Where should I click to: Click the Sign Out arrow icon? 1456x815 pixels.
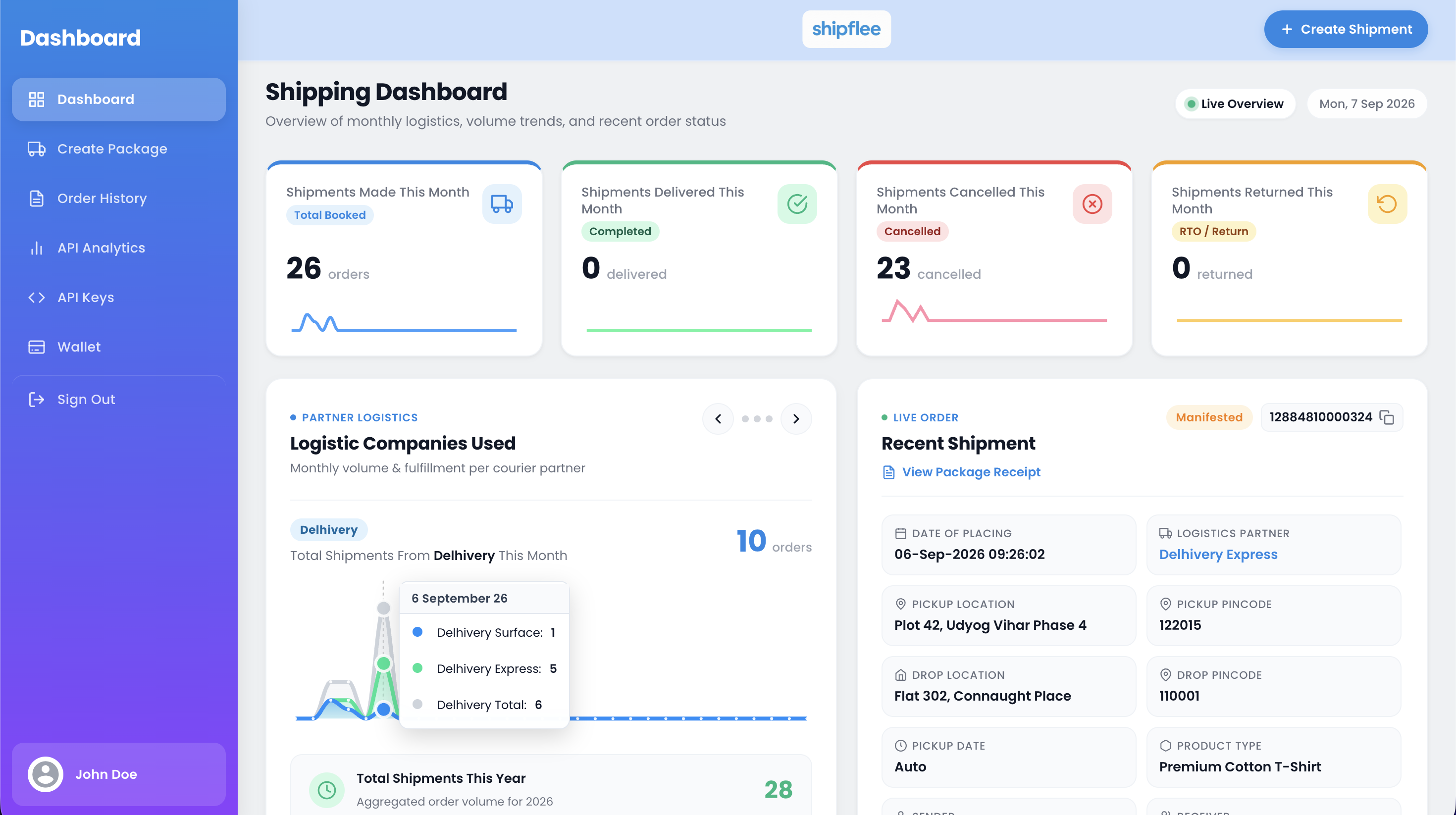click(x=37, y=400)
